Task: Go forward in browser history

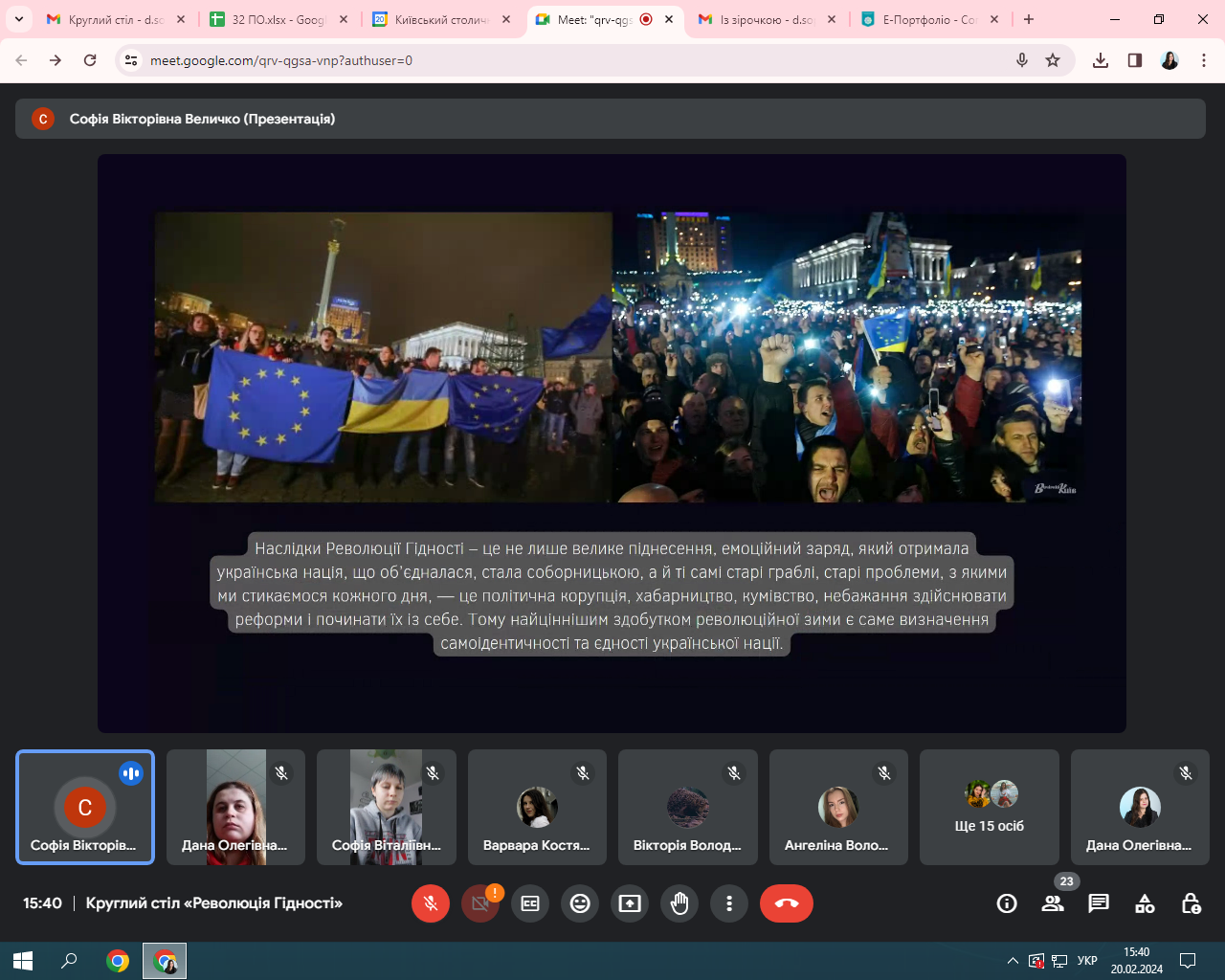Action: 56,60
